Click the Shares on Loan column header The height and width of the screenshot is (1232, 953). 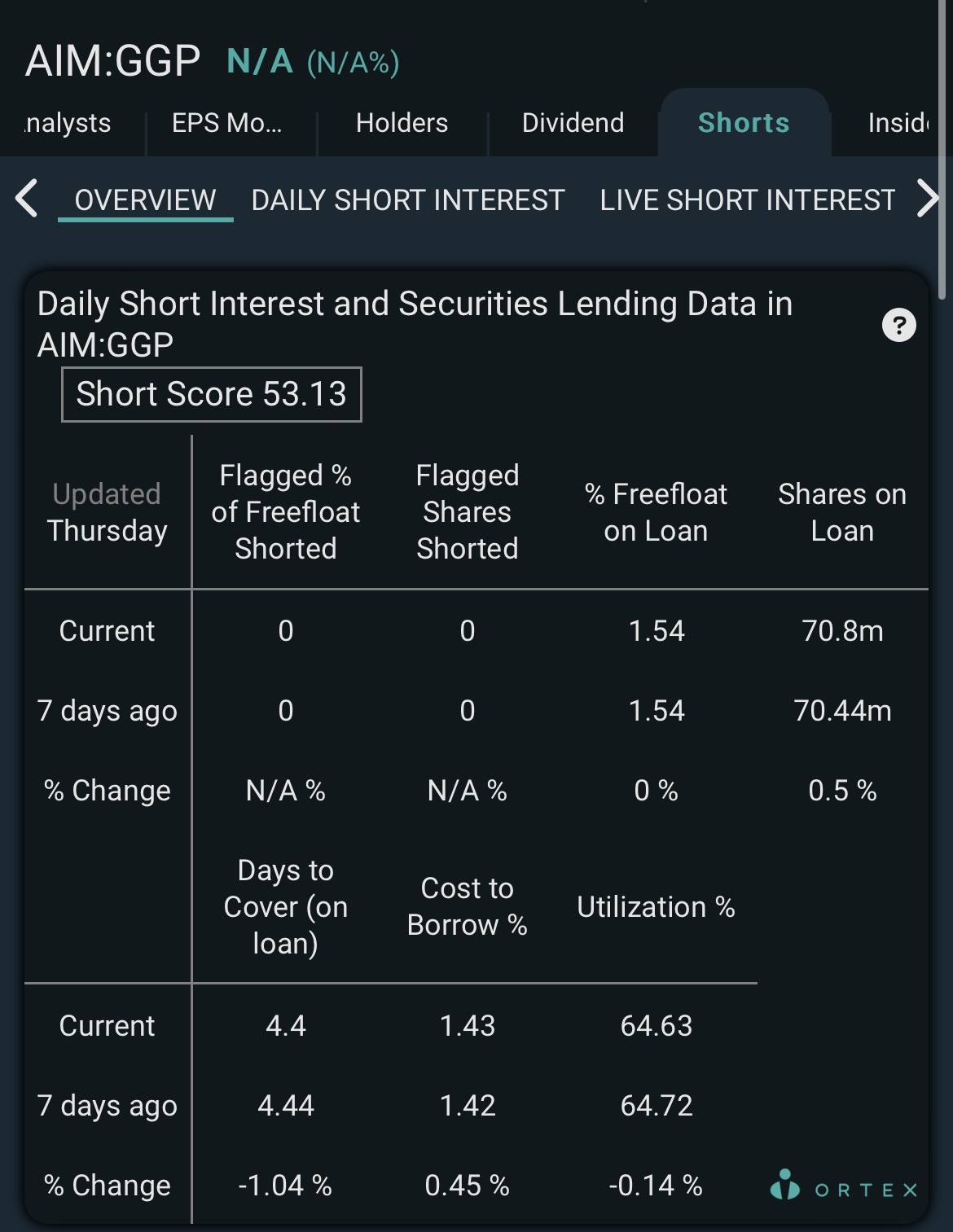point(842,512)
